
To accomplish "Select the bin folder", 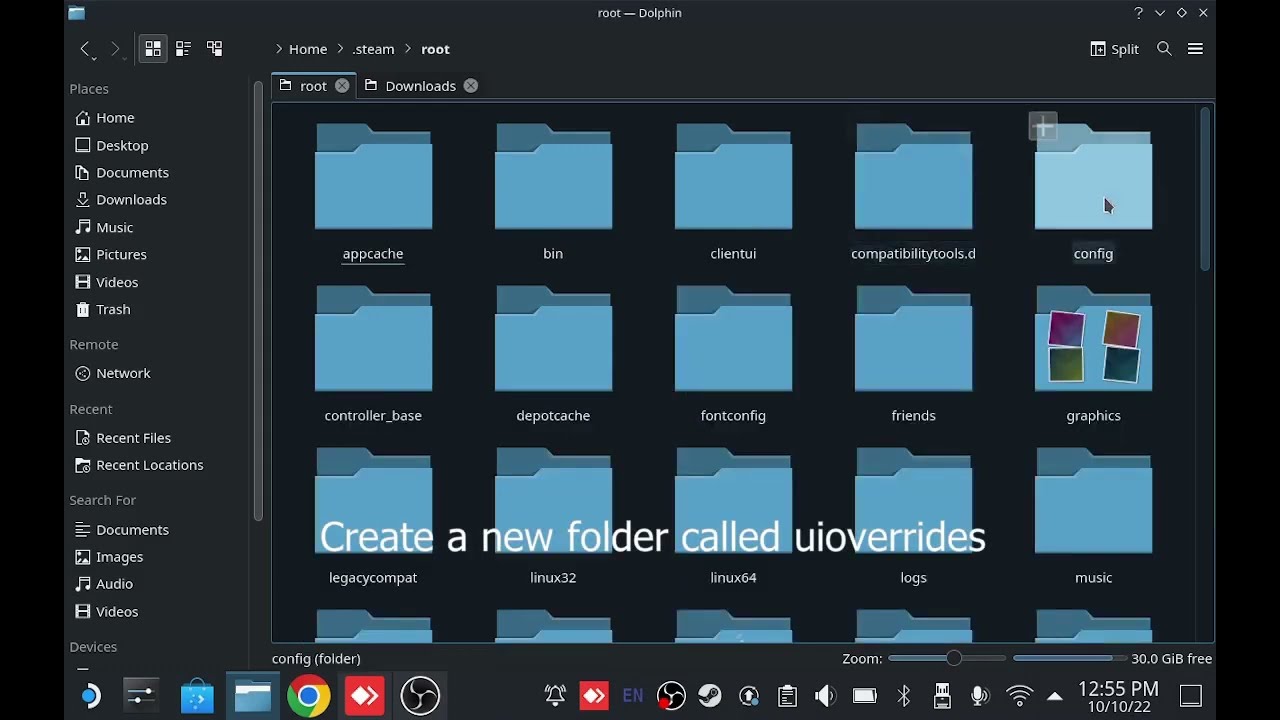I will pos(553,178).
